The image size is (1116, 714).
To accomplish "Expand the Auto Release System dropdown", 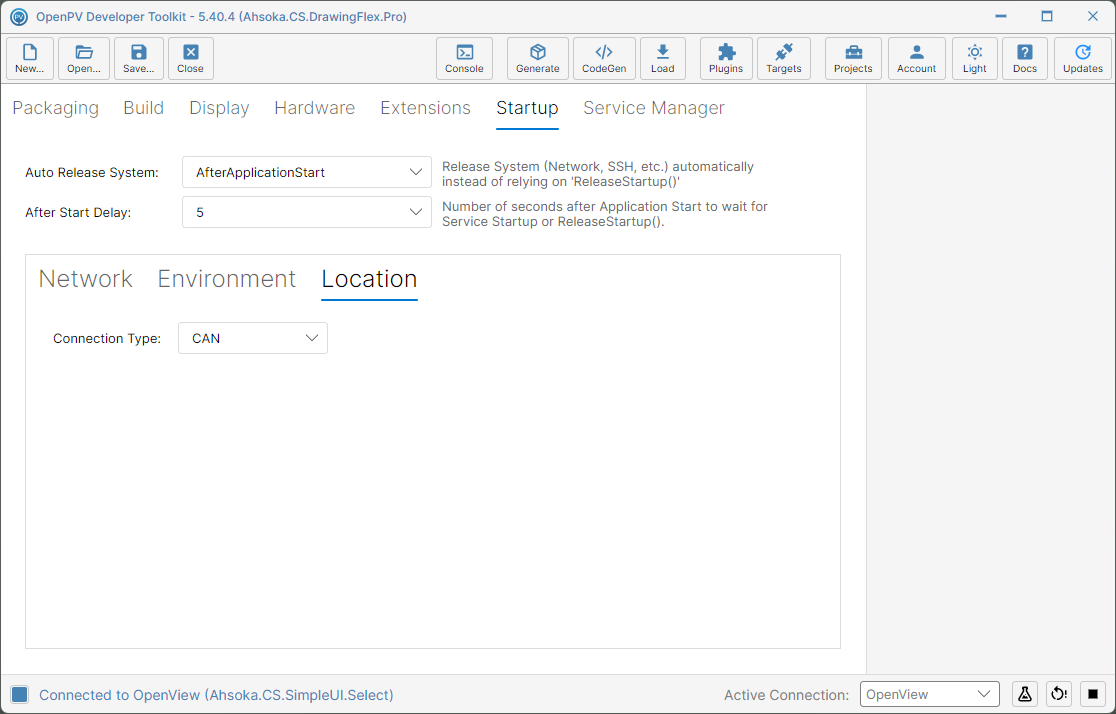I will (307, 172).
